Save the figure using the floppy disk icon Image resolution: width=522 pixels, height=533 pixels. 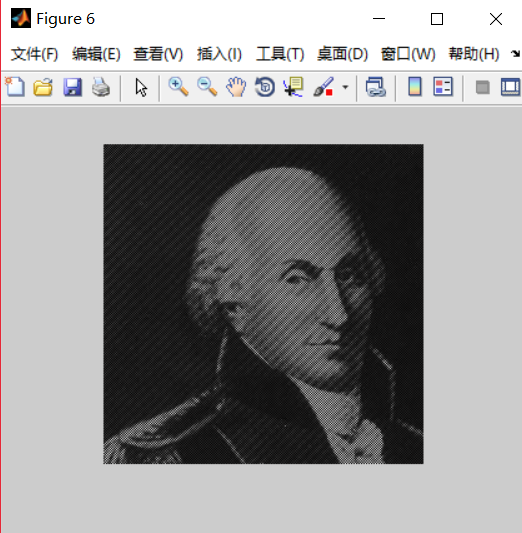click(72, 87)
